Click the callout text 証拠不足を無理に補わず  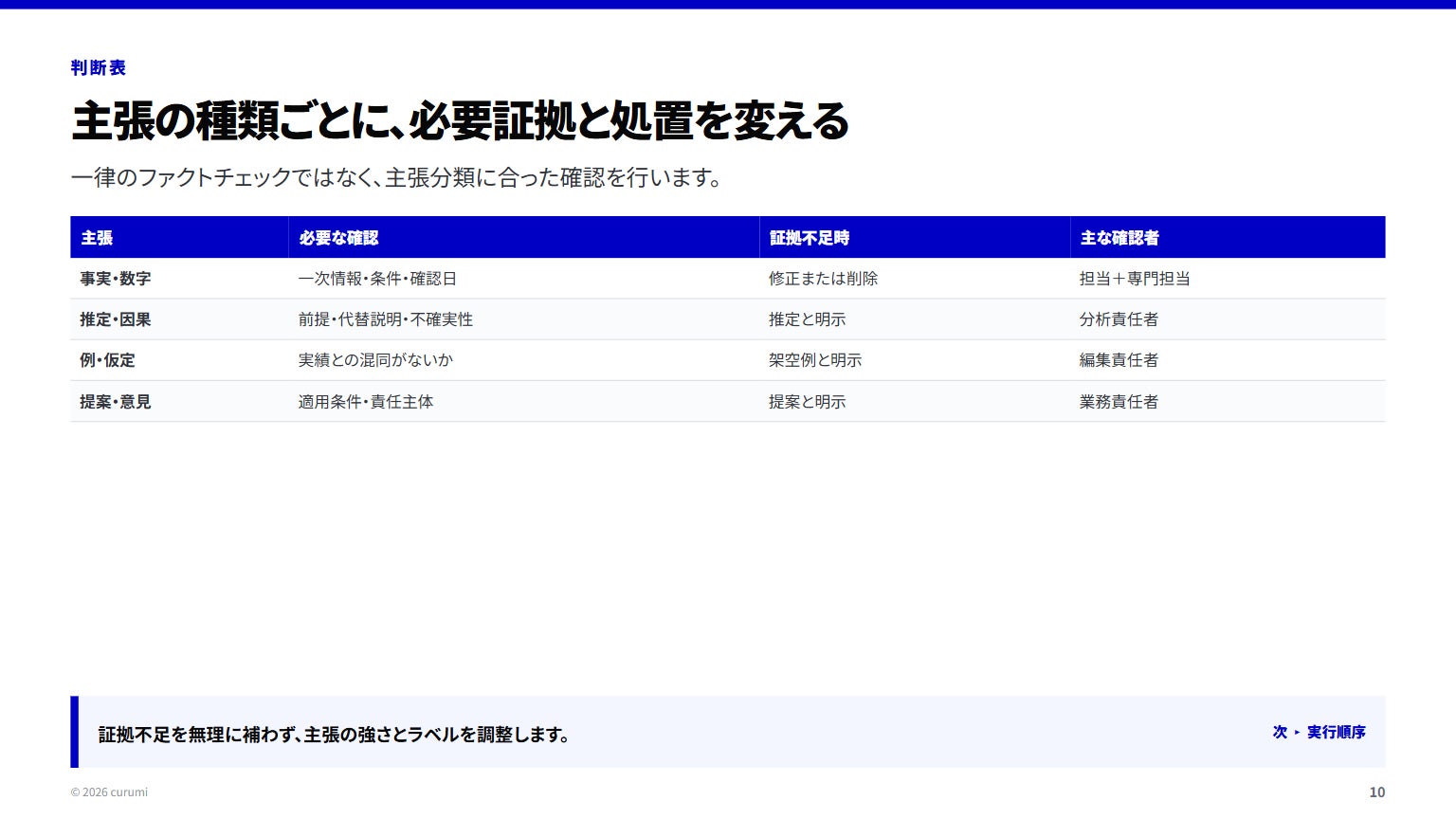pyautogui.click(x=335, y=735)
